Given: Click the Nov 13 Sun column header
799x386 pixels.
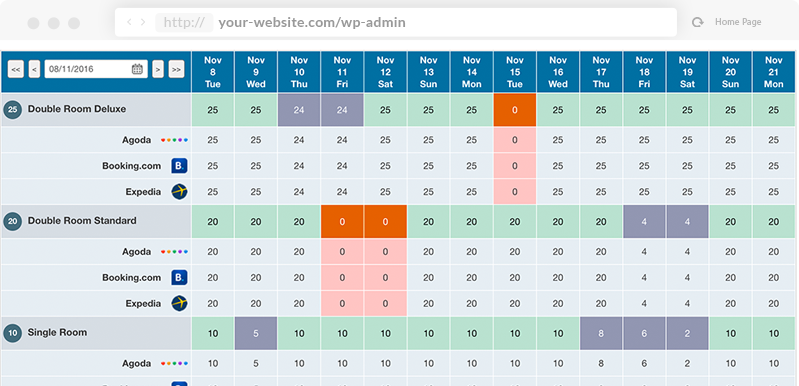Looking at the screenshot, I should click(429, 72).
